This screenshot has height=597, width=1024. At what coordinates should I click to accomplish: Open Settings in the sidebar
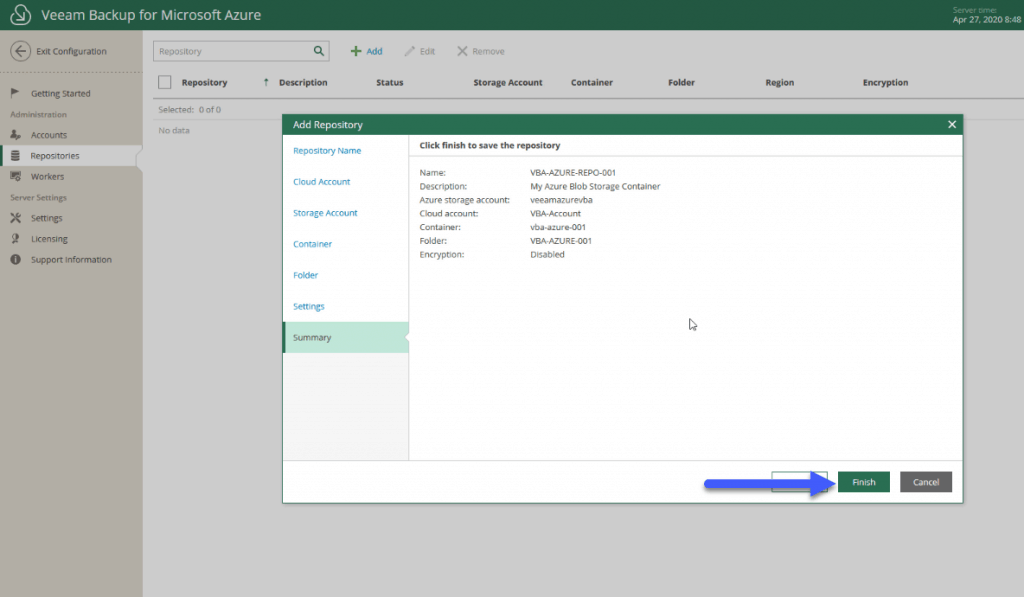(46, 218)
